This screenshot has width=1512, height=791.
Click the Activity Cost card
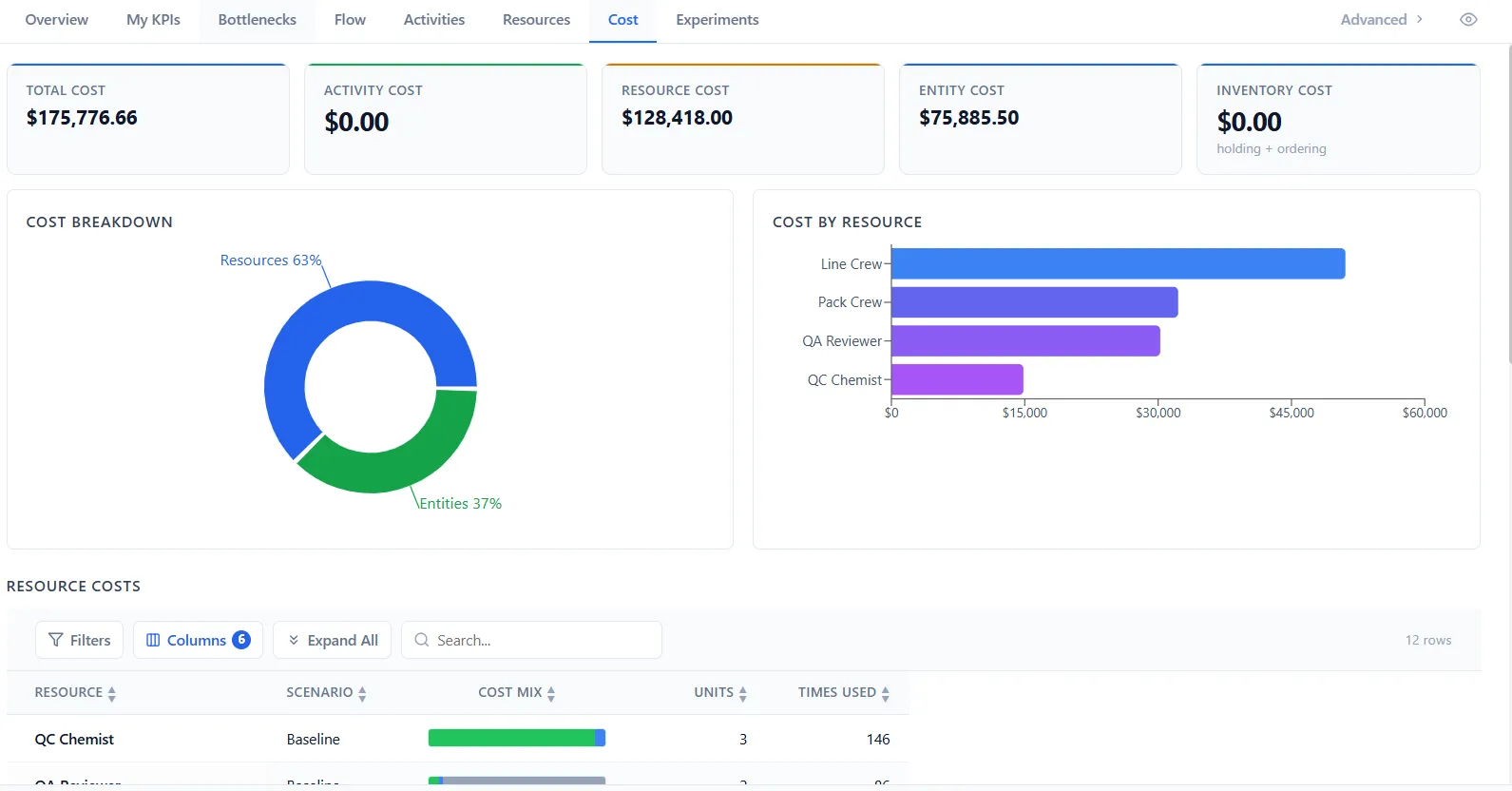(446, 119)
